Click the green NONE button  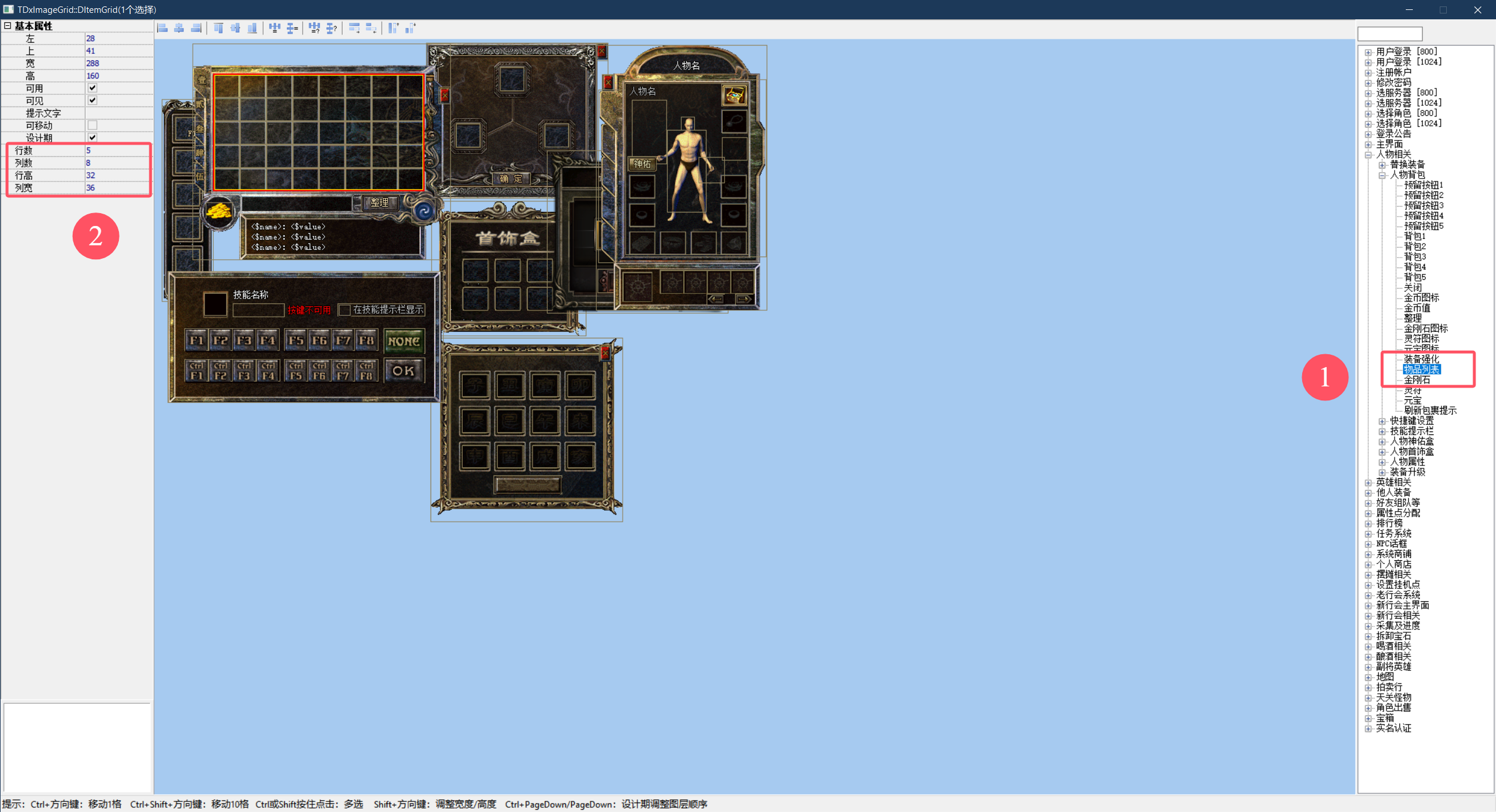(x=404, y=341)
